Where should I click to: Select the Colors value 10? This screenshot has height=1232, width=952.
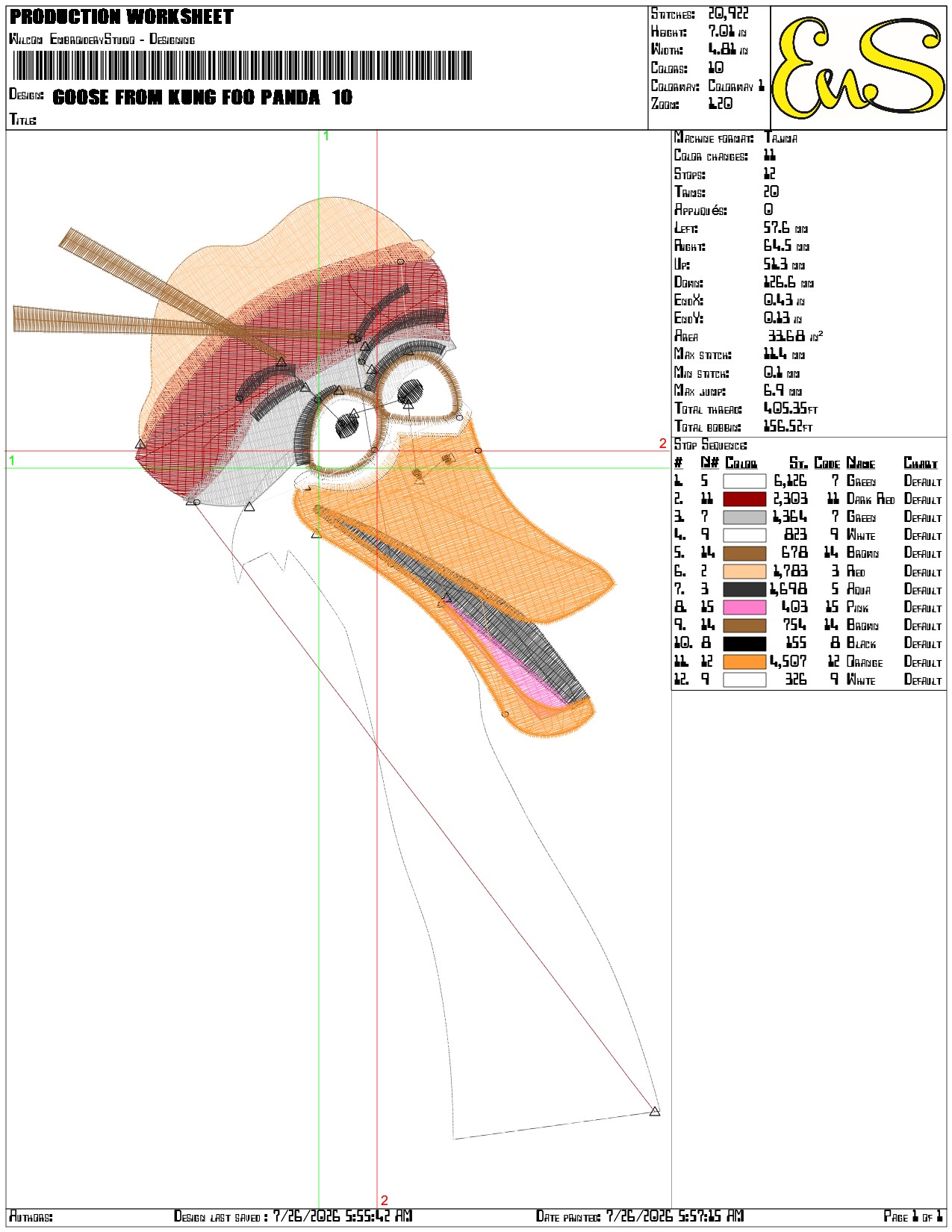[715, 67]
